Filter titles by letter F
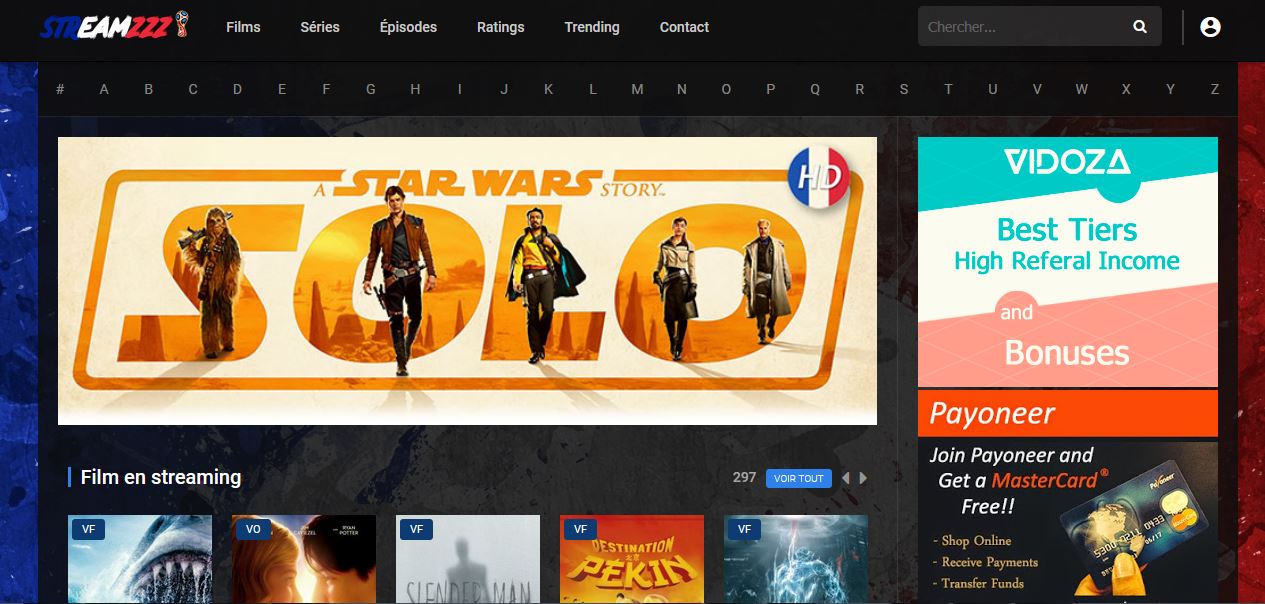Screen dimensions: 1265x604 tap(326, 89)
